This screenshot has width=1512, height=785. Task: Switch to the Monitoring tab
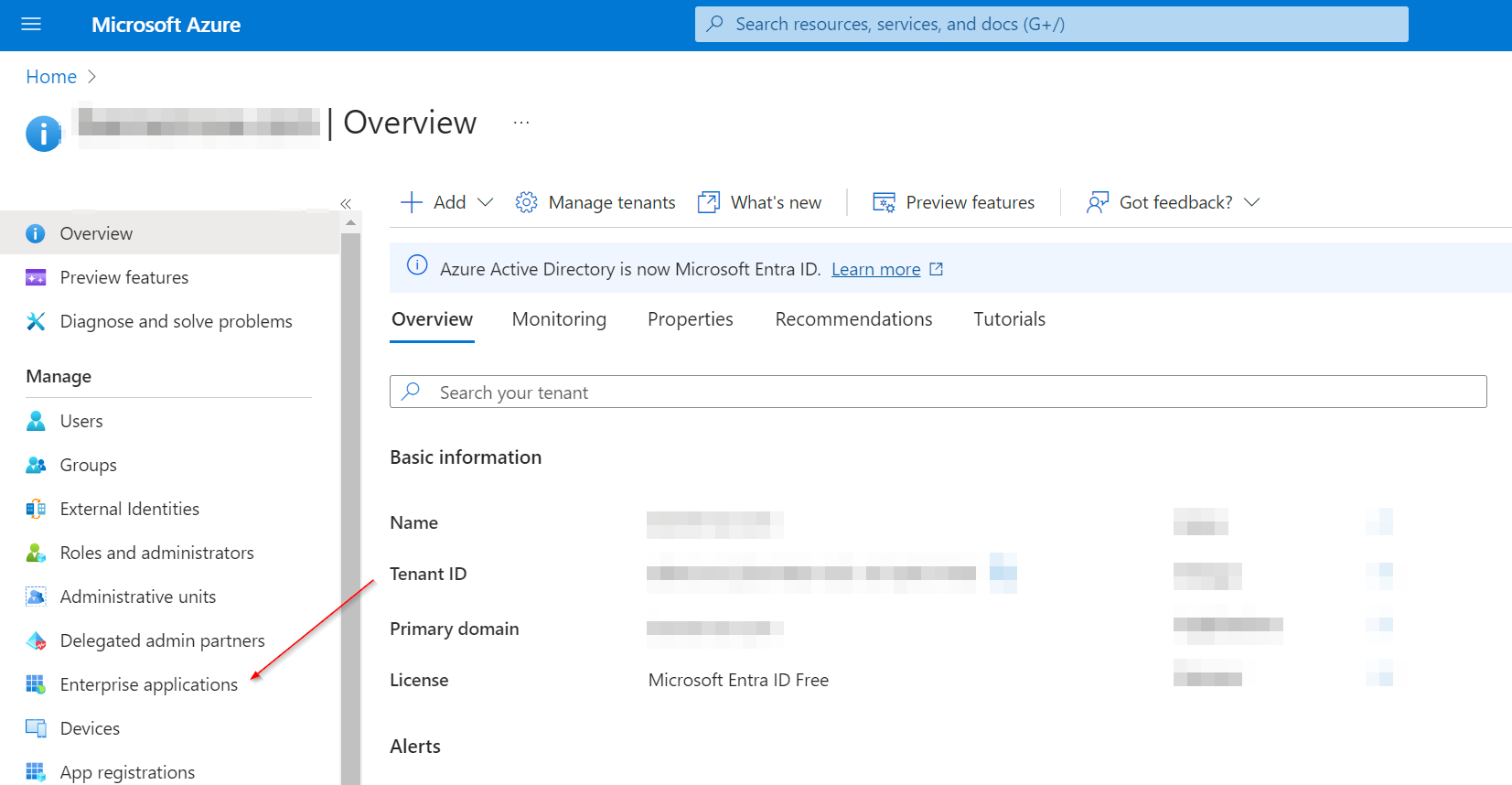pos(559,319)
